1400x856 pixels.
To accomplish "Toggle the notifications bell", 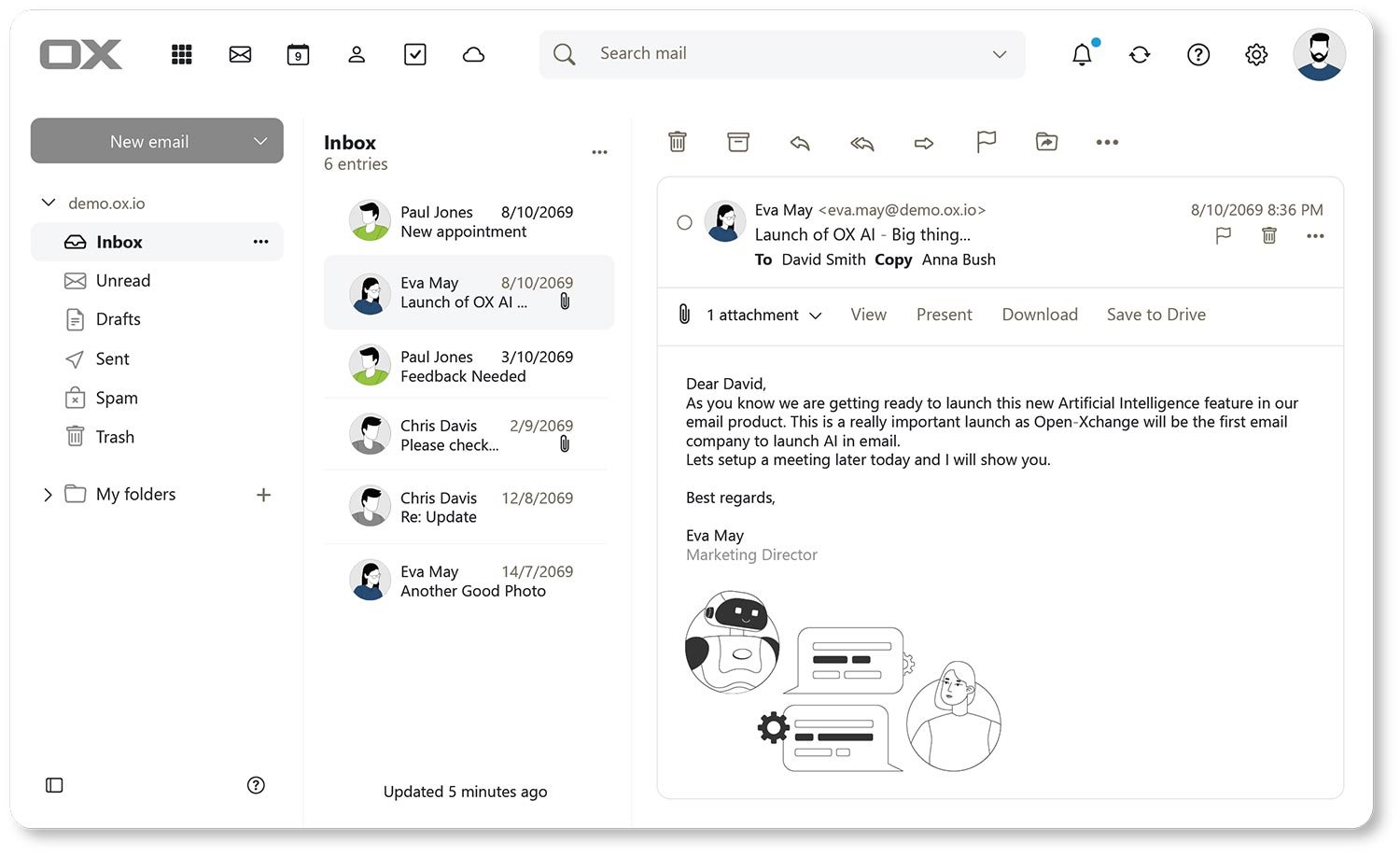I will click(1081, 54).
